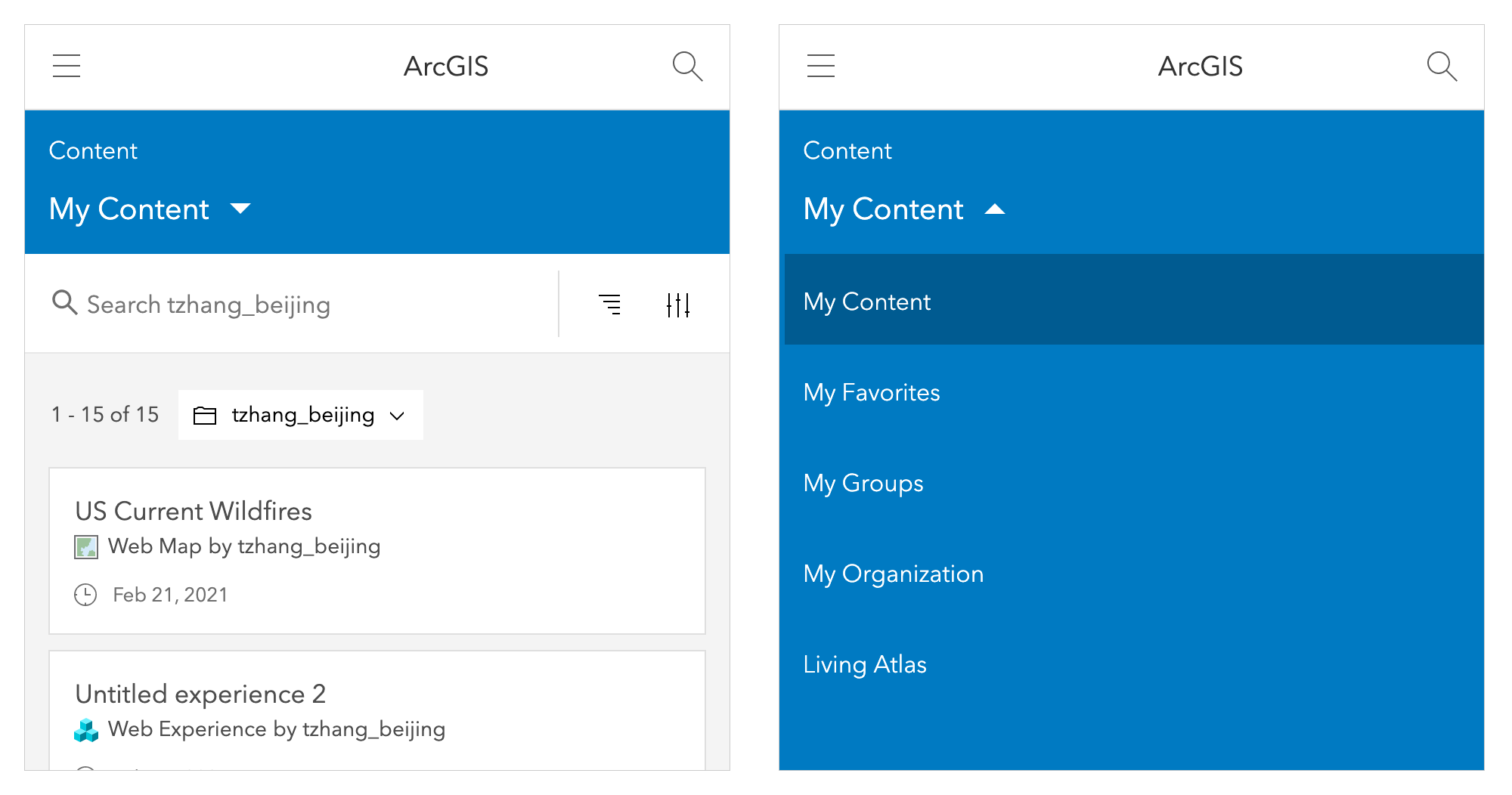The width and height of the screenshot is (1512, 795).
Task: Select Living Atlas
Action: (865, 664)
